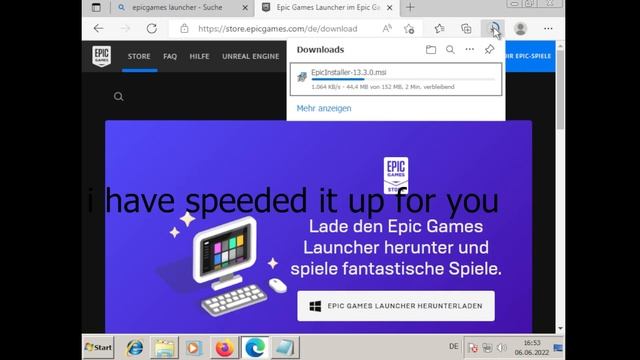Click the browser forward arrow

click(125, 29)
